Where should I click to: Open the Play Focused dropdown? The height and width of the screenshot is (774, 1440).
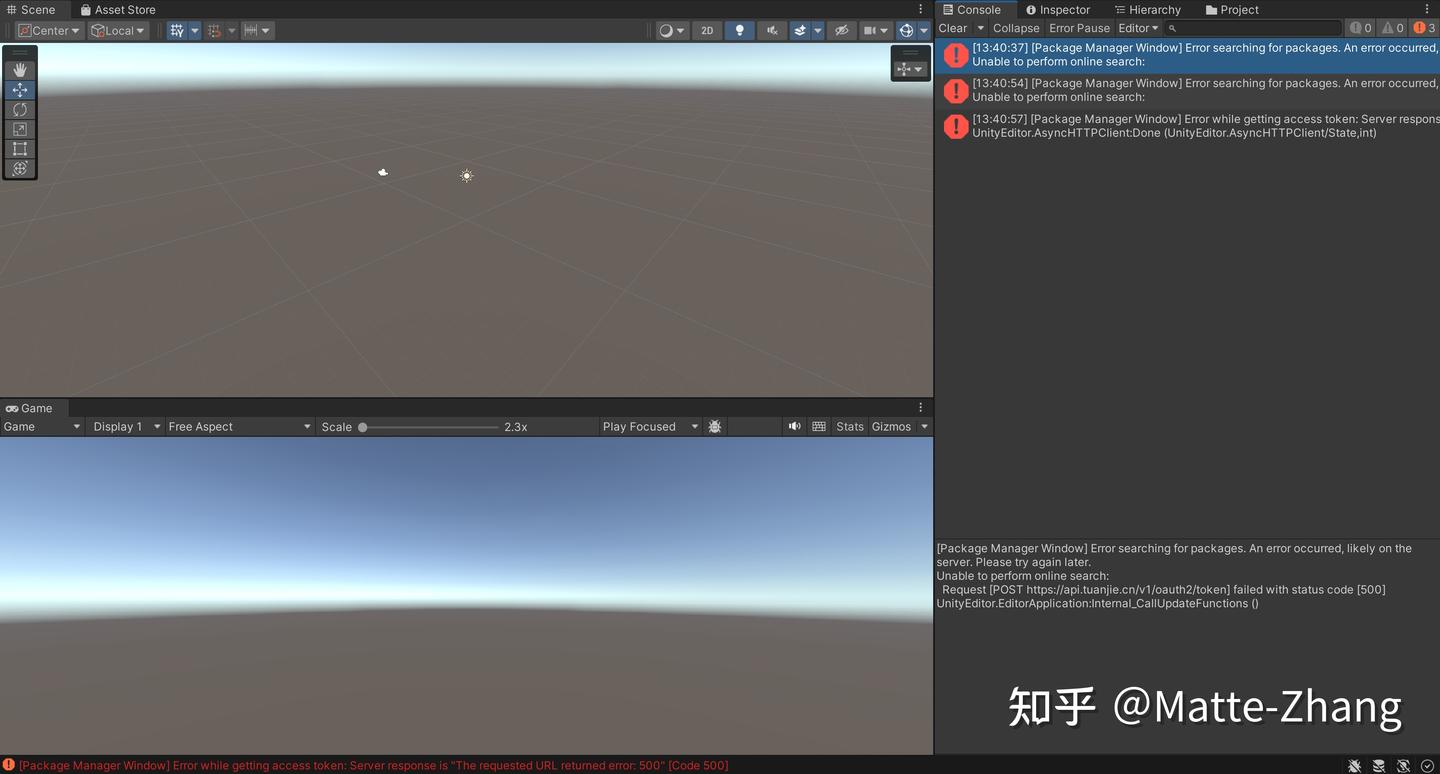point(648,426)
